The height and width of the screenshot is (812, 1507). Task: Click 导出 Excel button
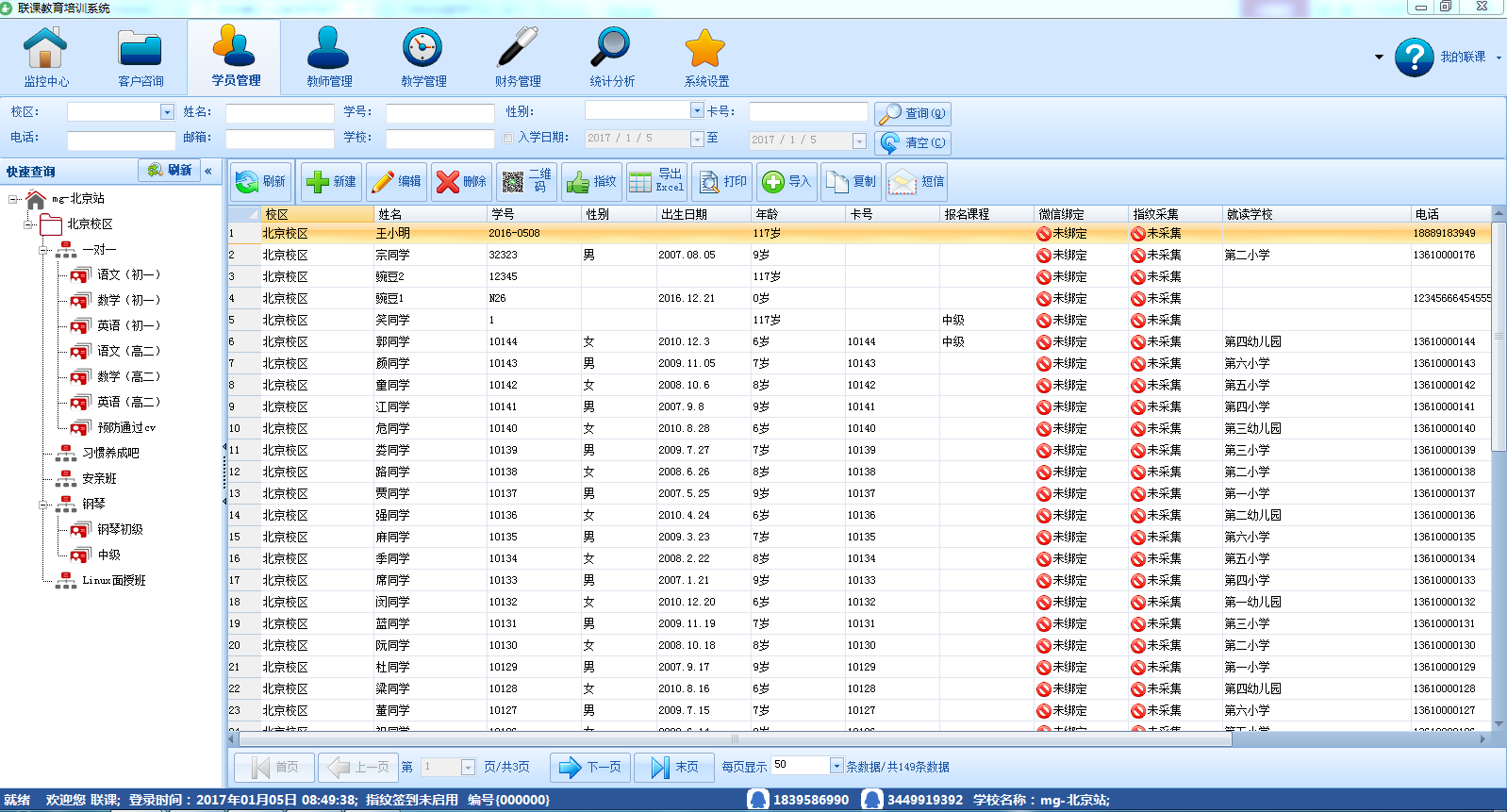[656, 181]
